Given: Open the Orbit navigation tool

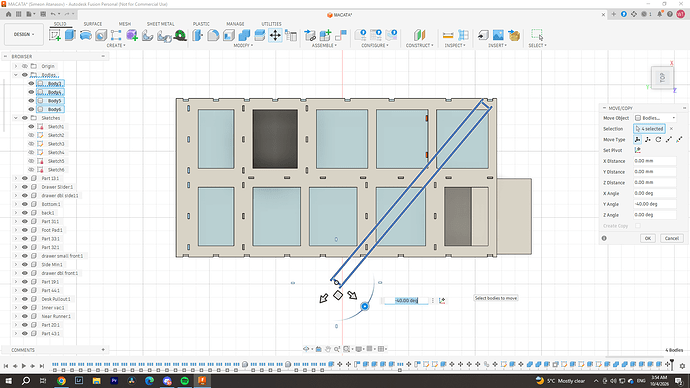Looking at the screenshot, I should [x=306, y=349].
